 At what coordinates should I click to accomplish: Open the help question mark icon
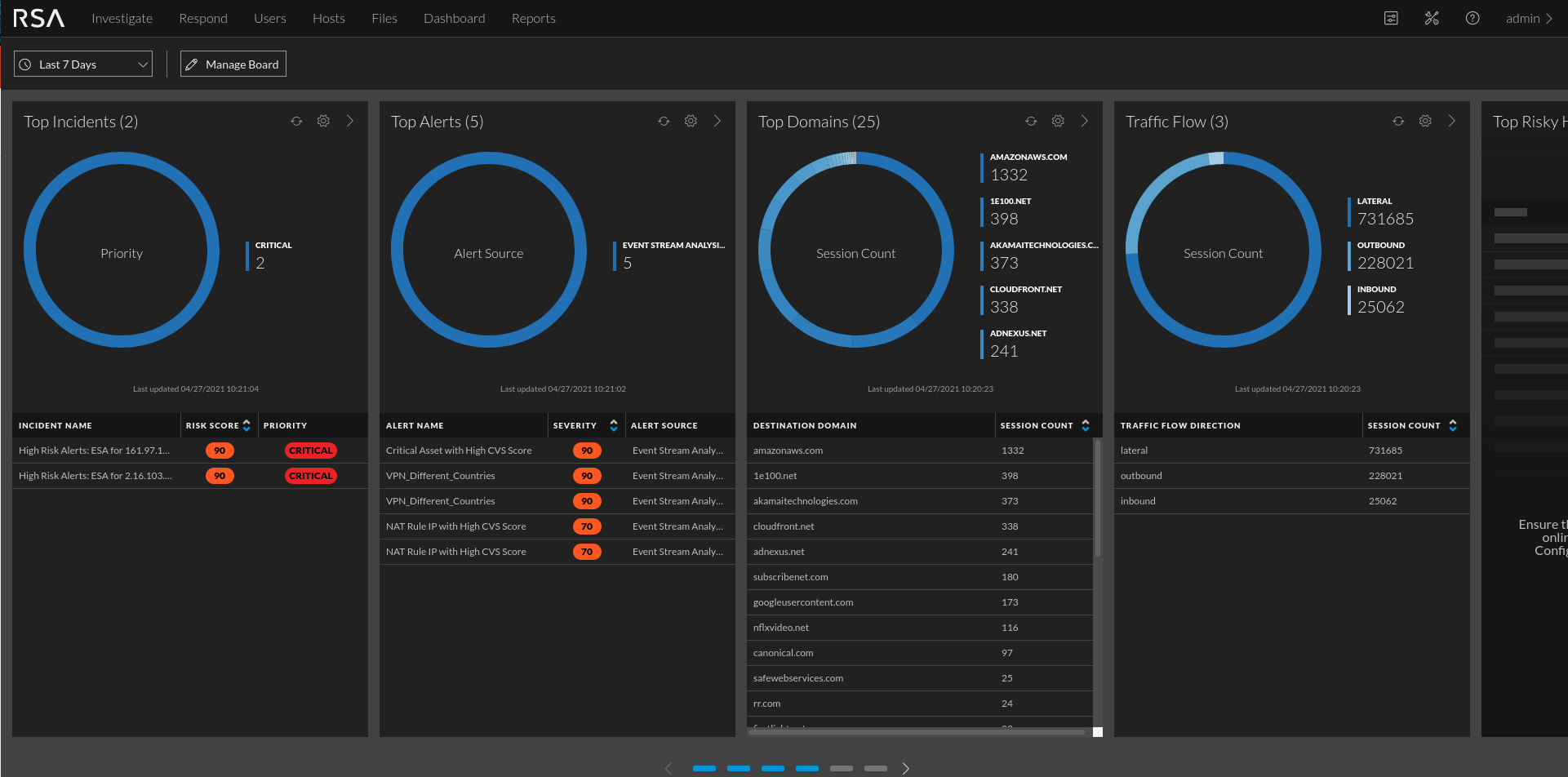1472,19
